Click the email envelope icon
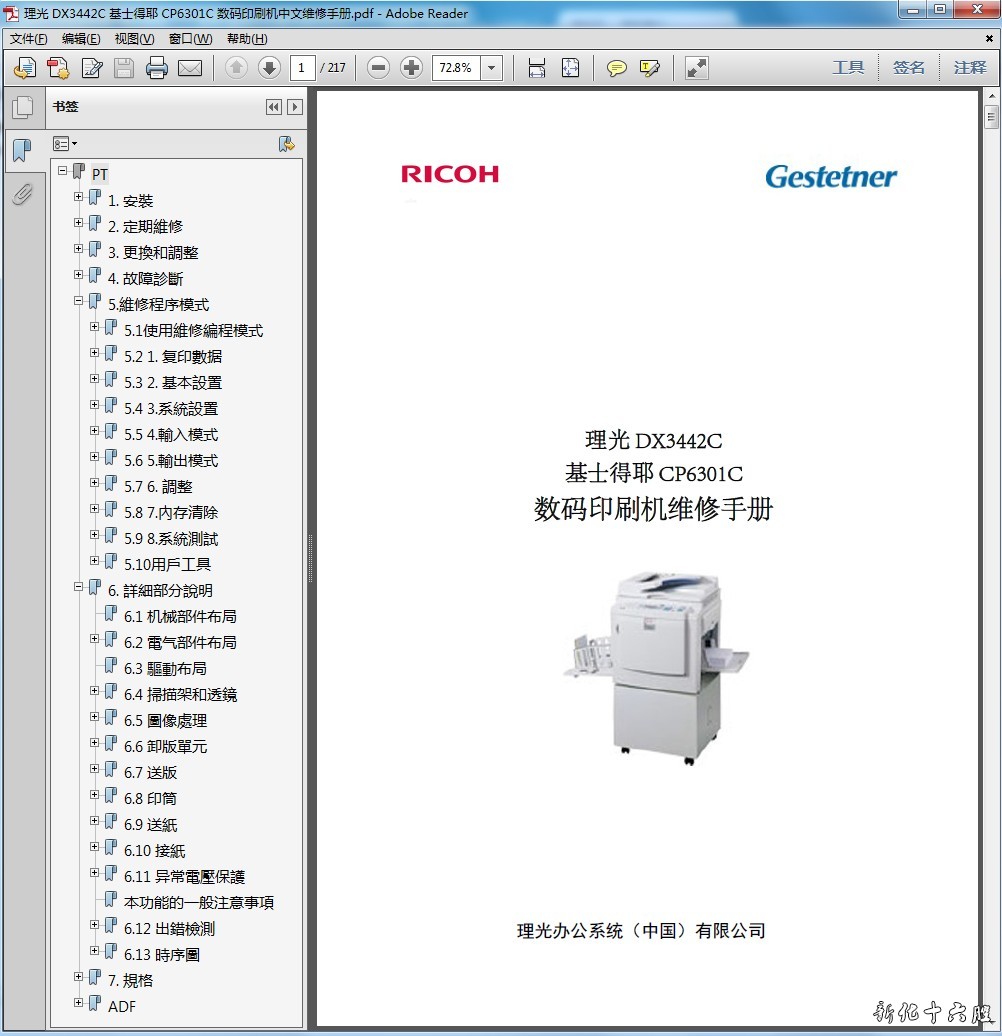This screenshot has height=1036, width=1002. click(190, 68)
